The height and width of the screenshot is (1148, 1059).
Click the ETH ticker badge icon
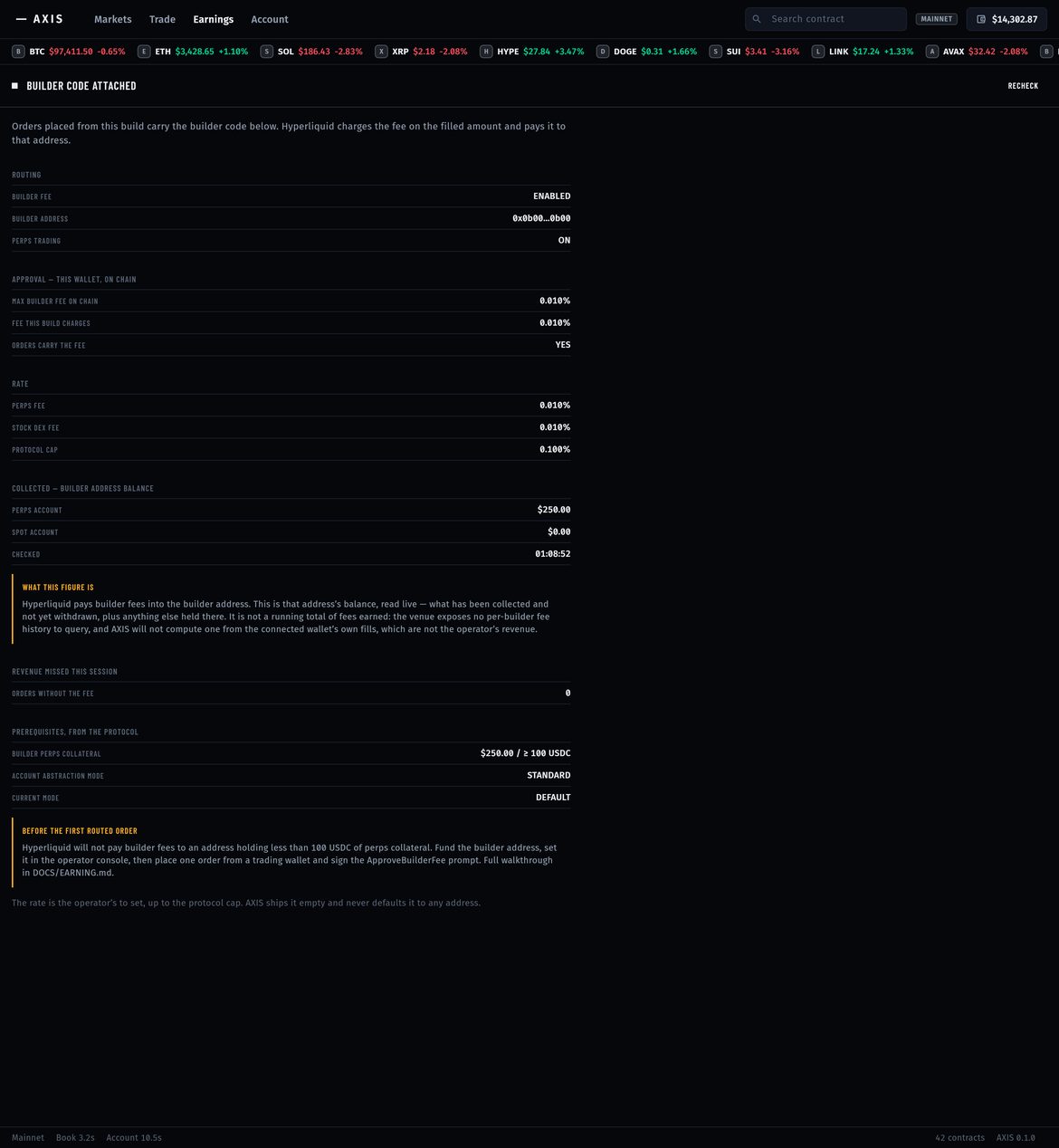click(x=144, y=52)
